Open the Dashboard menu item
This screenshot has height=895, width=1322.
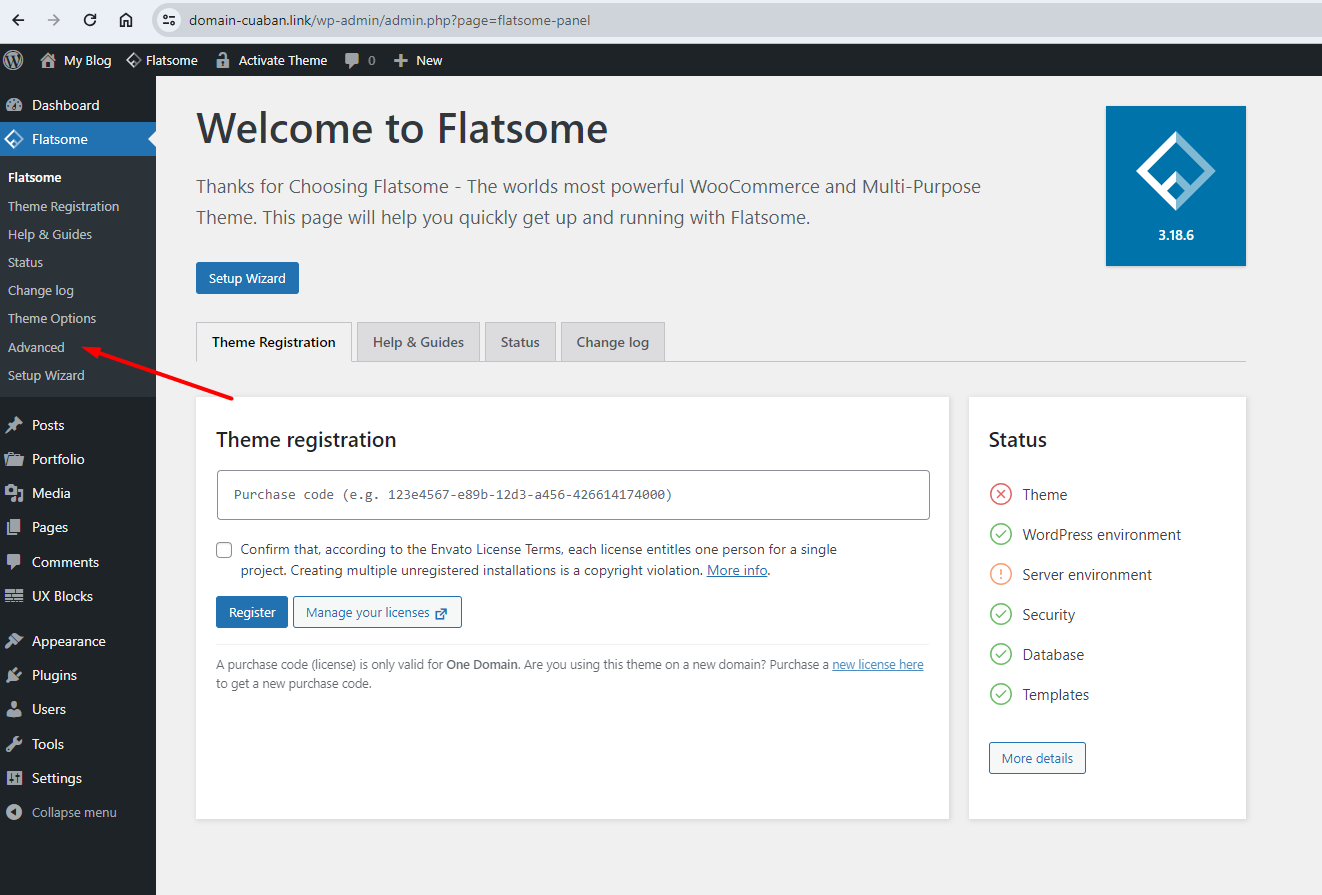[78, 105]
